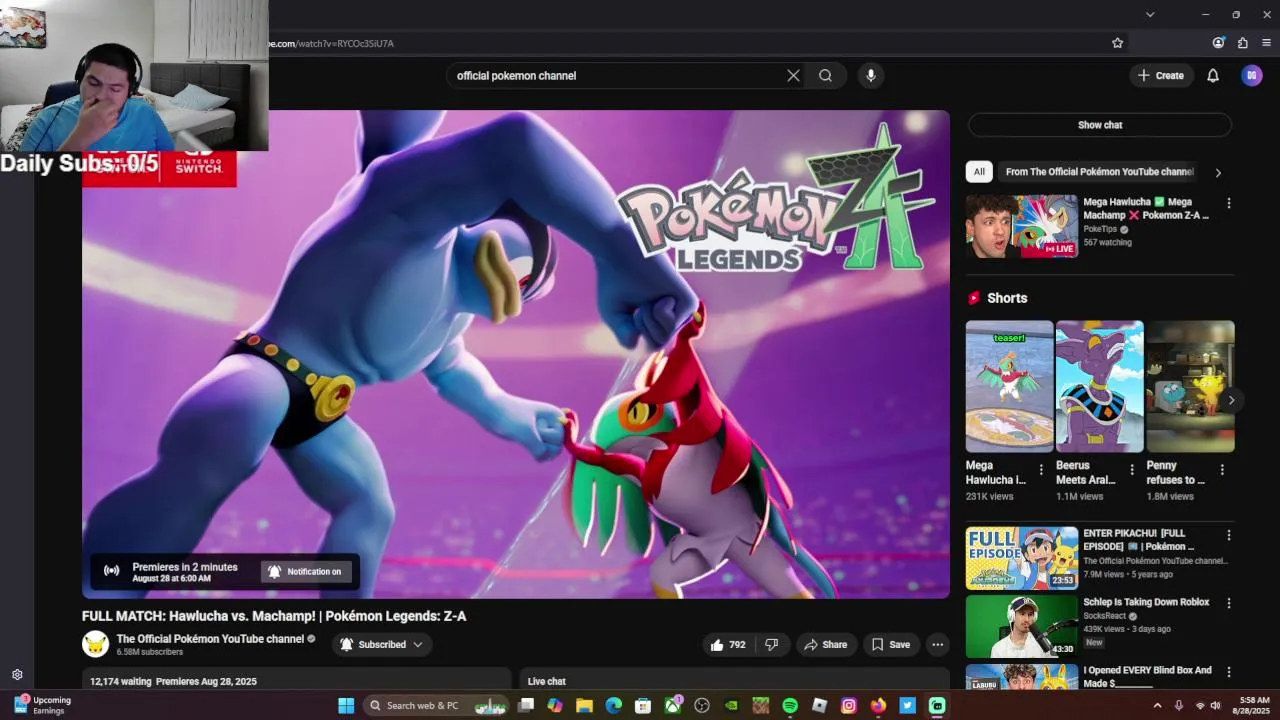Open the YouTube account avatar menu
1280x720 pixels.
tap(1252, 75)
